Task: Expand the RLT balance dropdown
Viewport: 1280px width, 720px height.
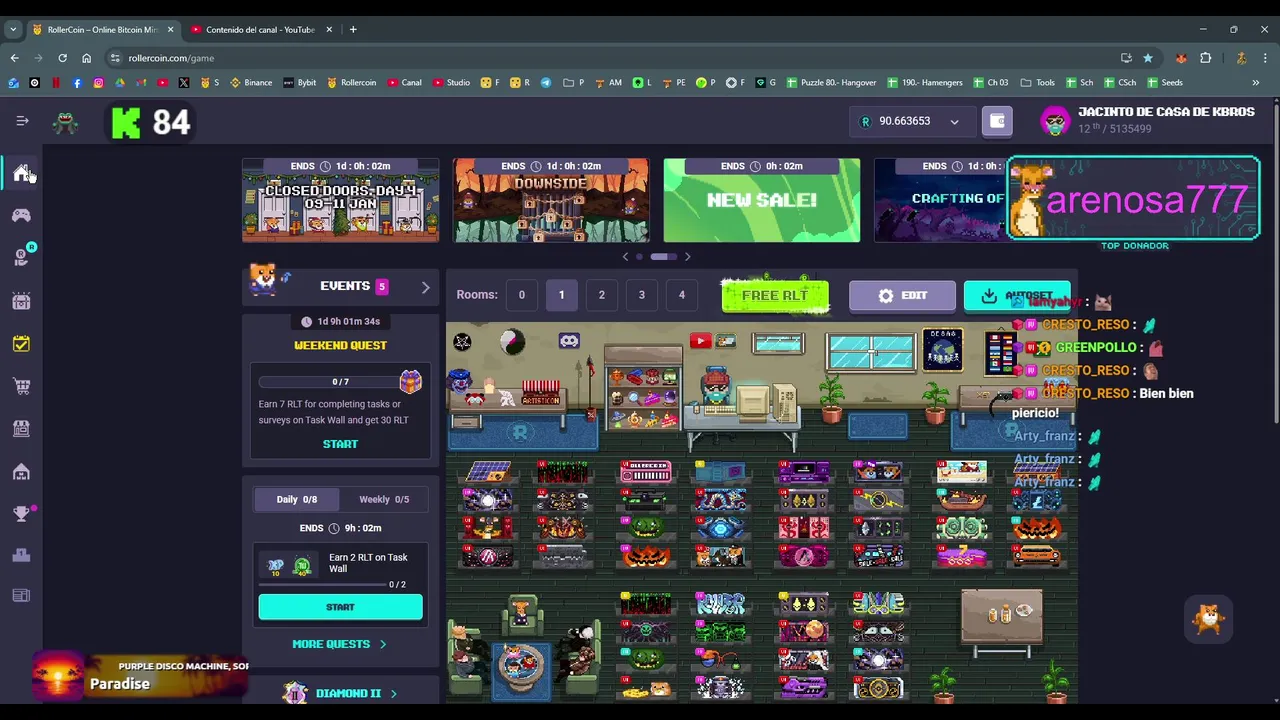Action: [x=954, y=122]
